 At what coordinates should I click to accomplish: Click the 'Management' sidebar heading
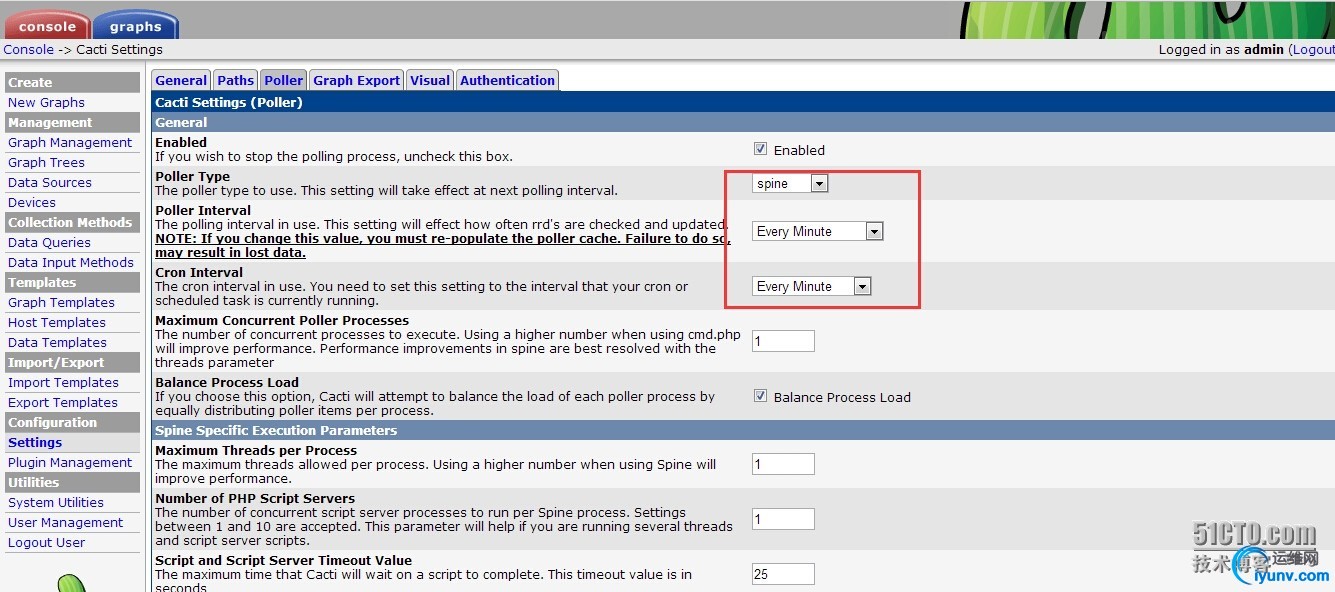point(50,122)
